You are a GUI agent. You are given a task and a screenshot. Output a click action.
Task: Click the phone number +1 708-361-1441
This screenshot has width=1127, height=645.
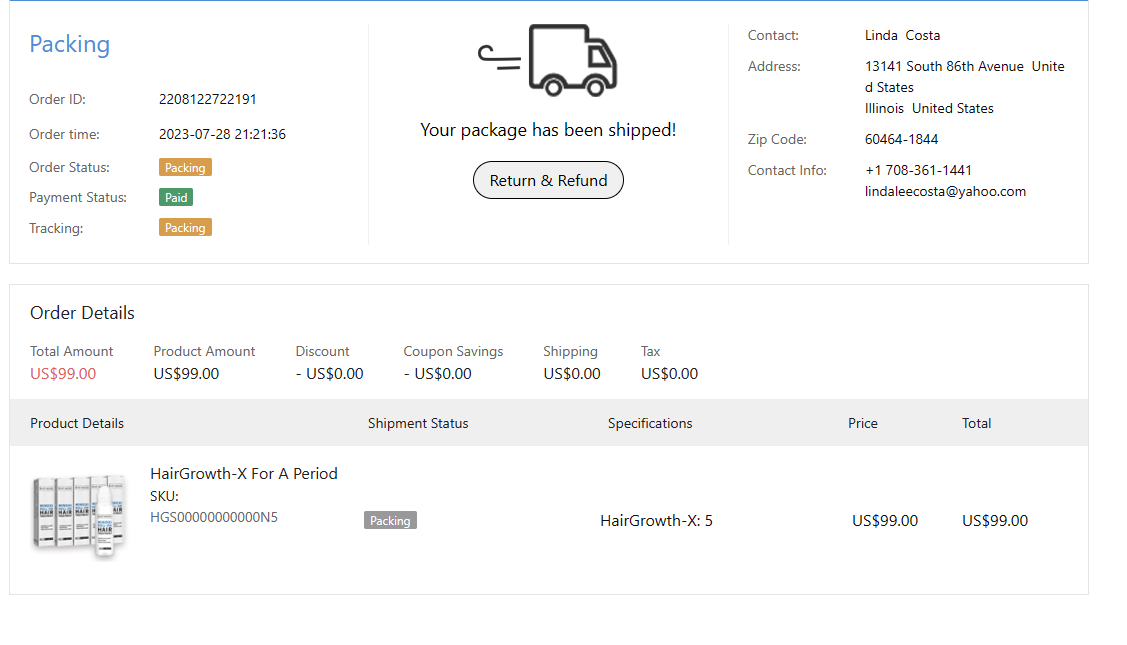pyautogui.click(x=918, y=170)
